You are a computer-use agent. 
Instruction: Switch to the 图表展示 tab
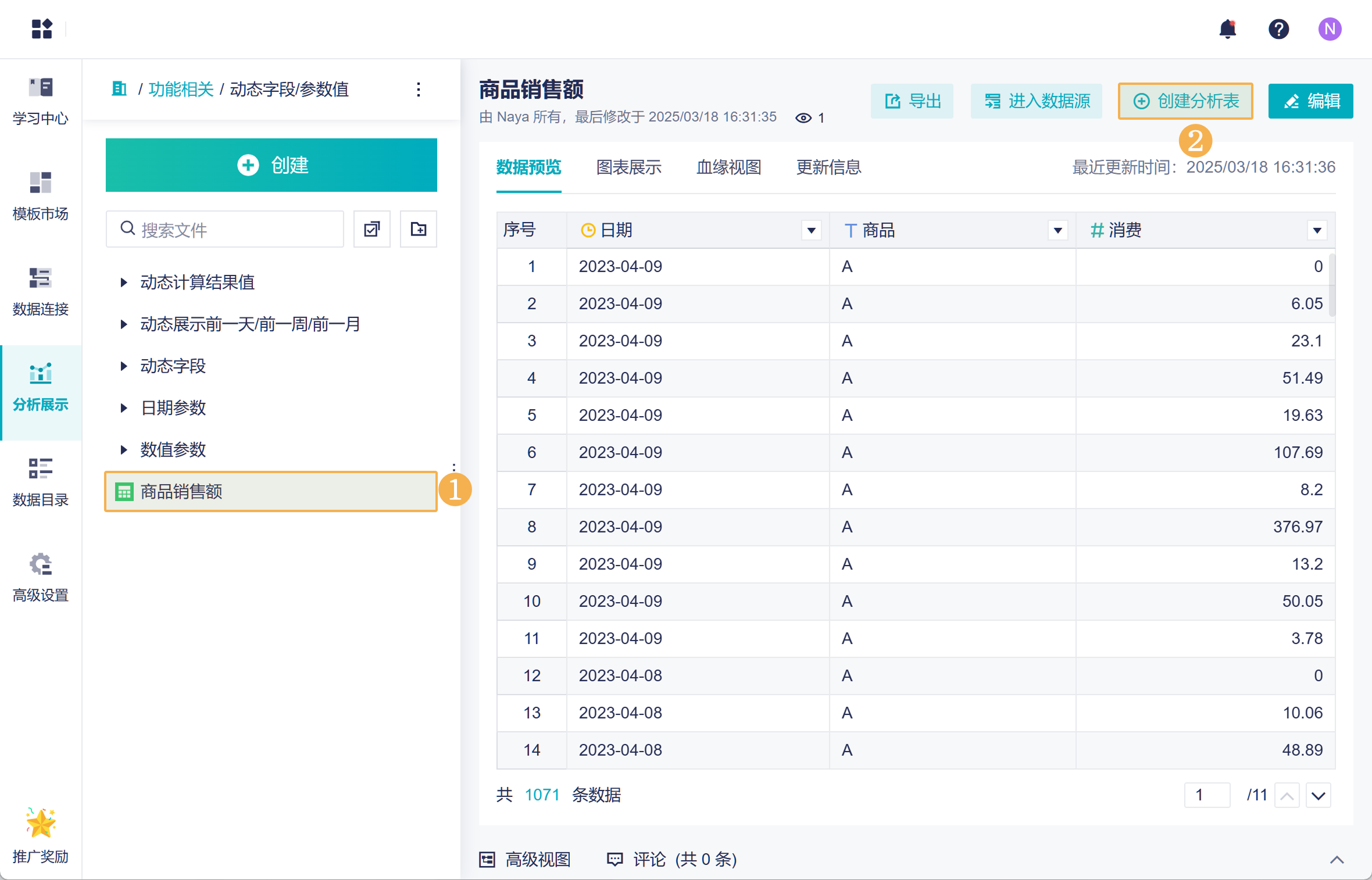click(x=628, y=167)
